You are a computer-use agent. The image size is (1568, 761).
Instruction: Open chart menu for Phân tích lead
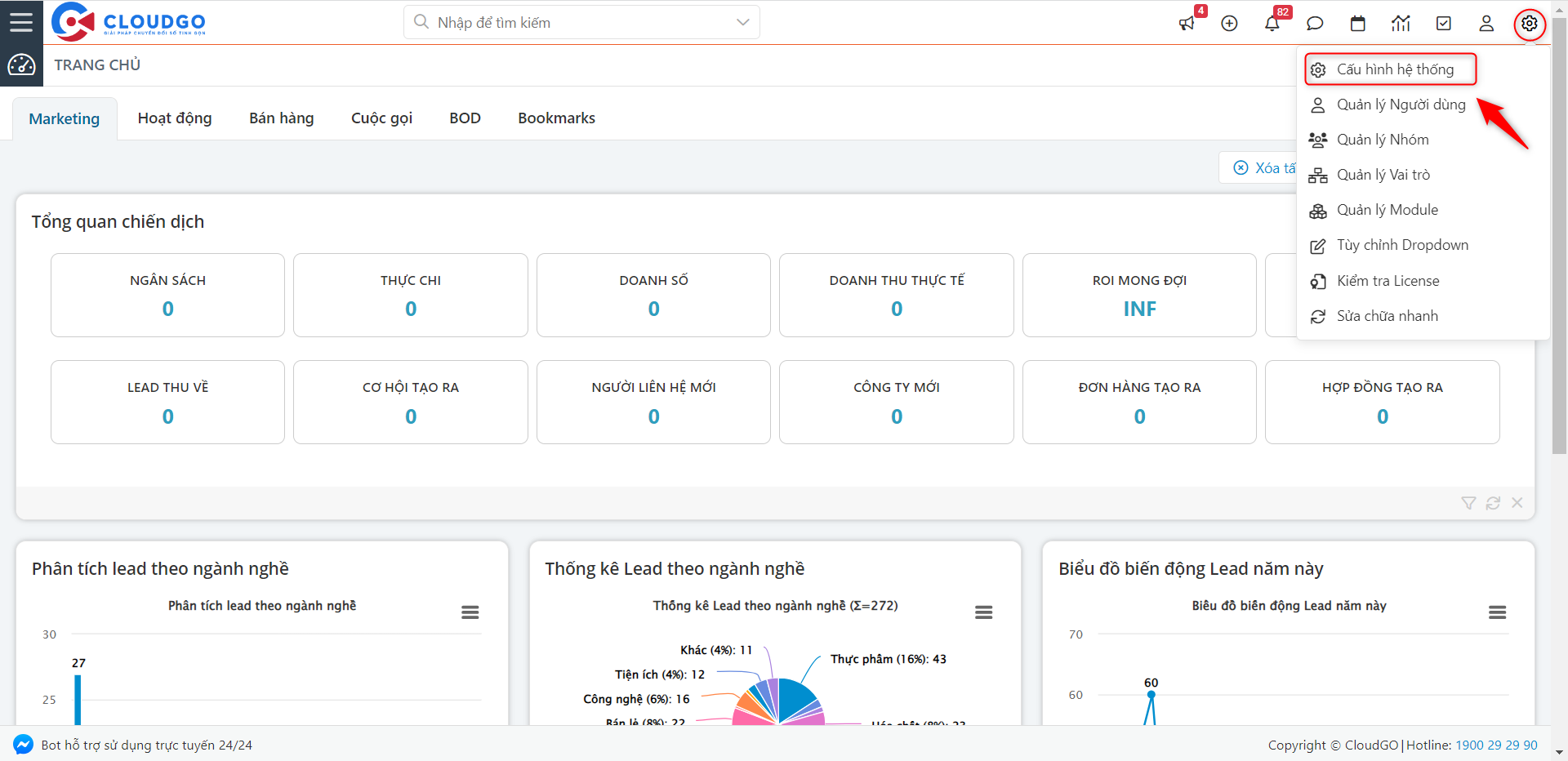(x=470, y=612)
